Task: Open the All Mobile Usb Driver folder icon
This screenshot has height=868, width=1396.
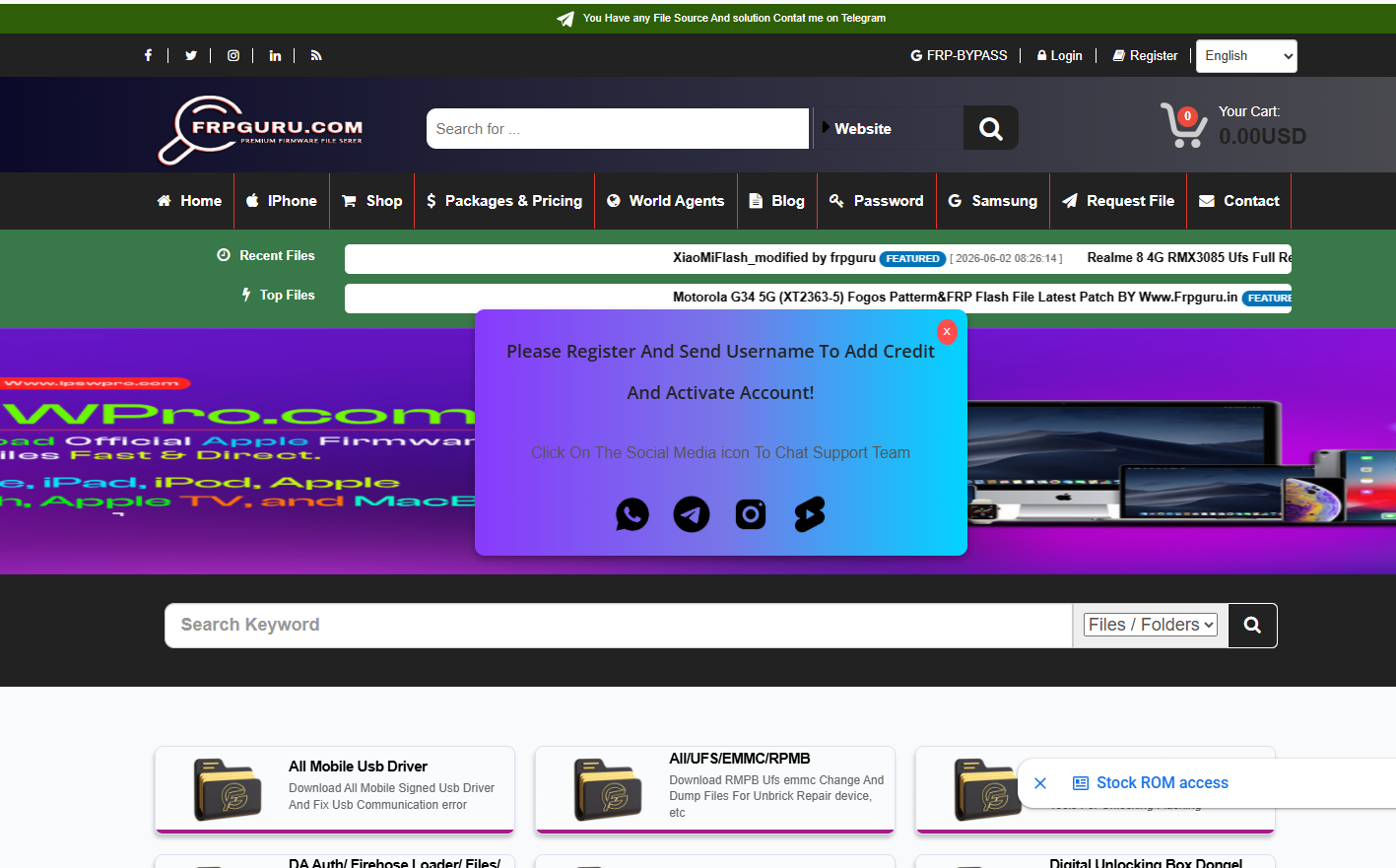Action: (228, 790)
